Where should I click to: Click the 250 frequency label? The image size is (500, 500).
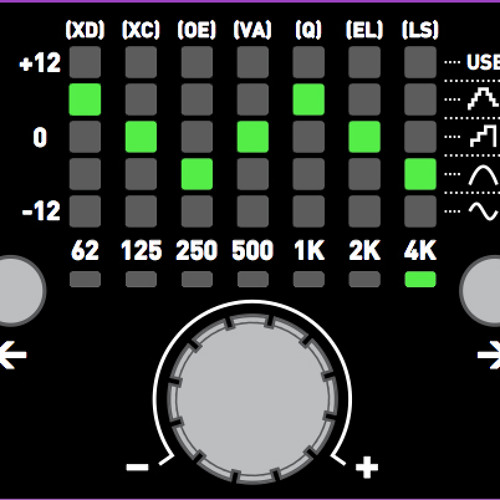tap(197, 251)
